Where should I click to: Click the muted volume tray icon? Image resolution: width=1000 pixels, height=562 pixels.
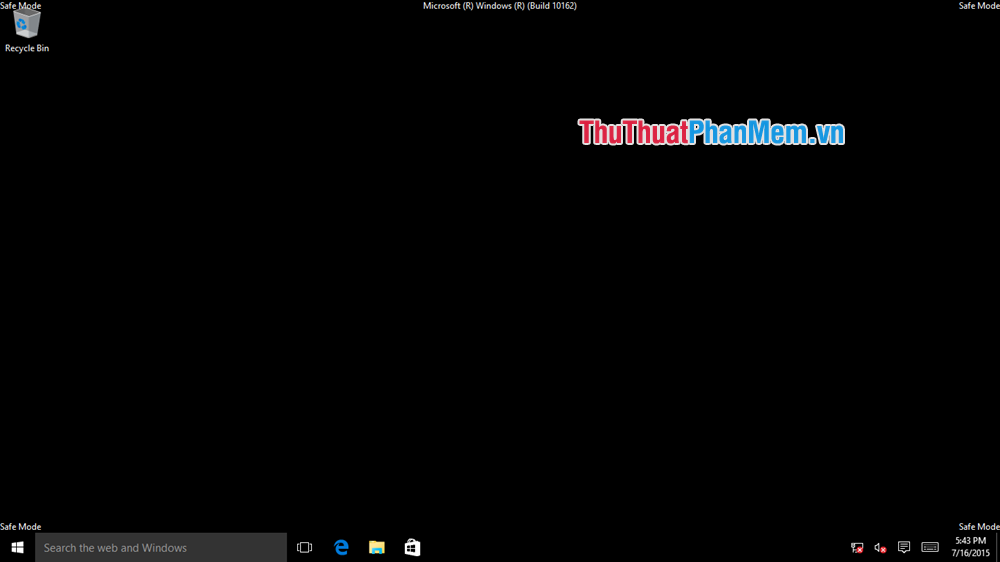tap(880, 547)
